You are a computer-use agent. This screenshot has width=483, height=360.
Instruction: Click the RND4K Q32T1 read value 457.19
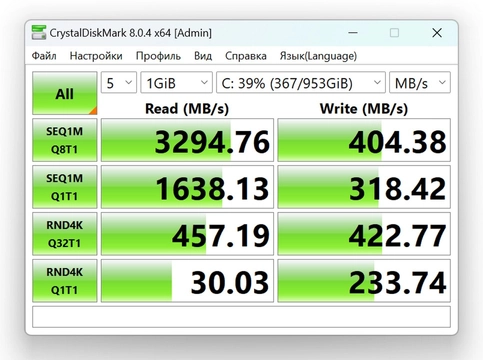187,234
